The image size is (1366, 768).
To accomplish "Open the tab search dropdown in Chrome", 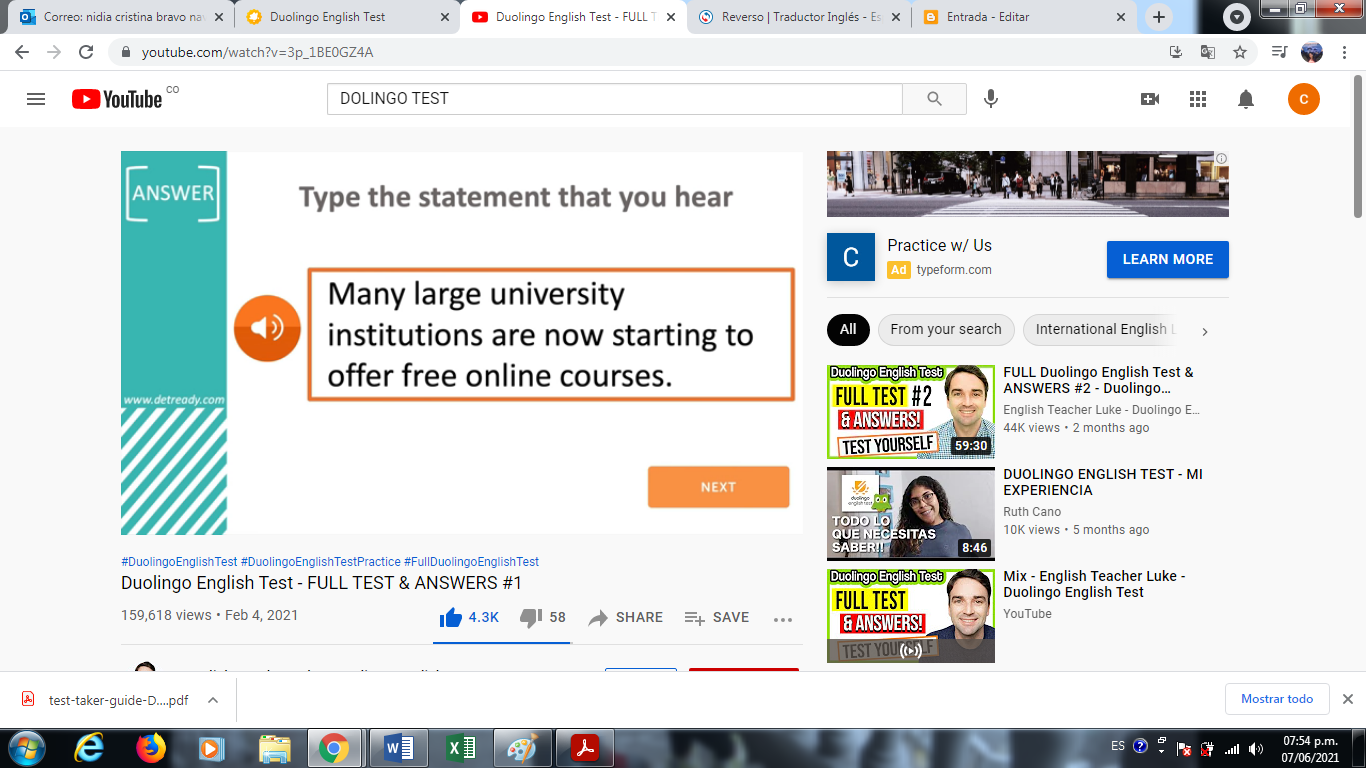I will coord(1237,17).
